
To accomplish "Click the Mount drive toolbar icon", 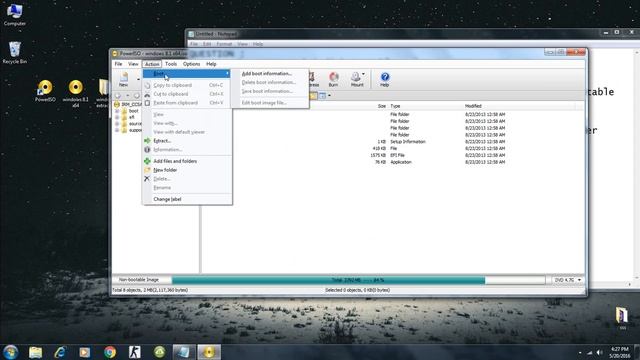I will (x=356, y=79).
